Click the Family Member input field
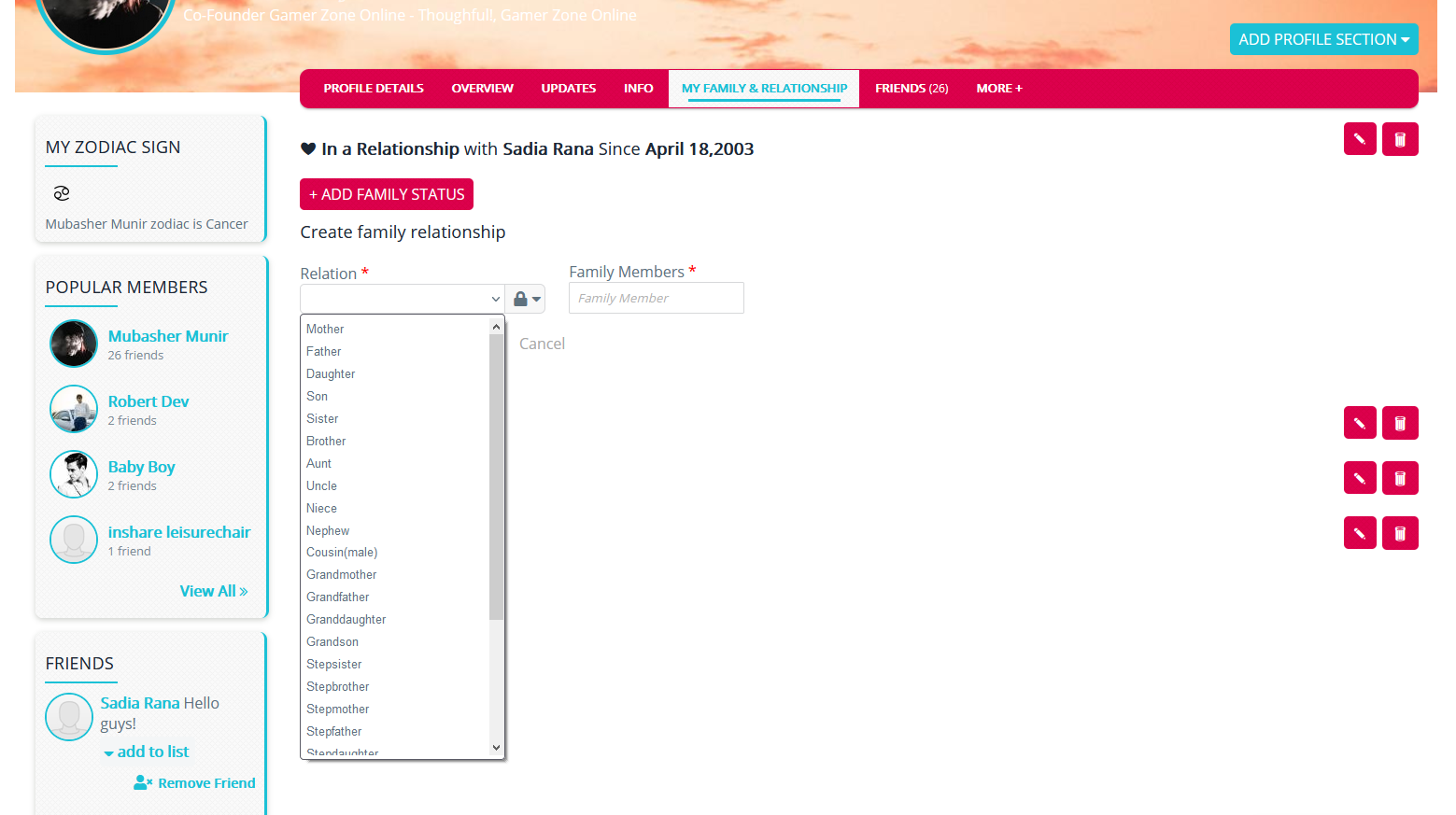 [656, 298]
